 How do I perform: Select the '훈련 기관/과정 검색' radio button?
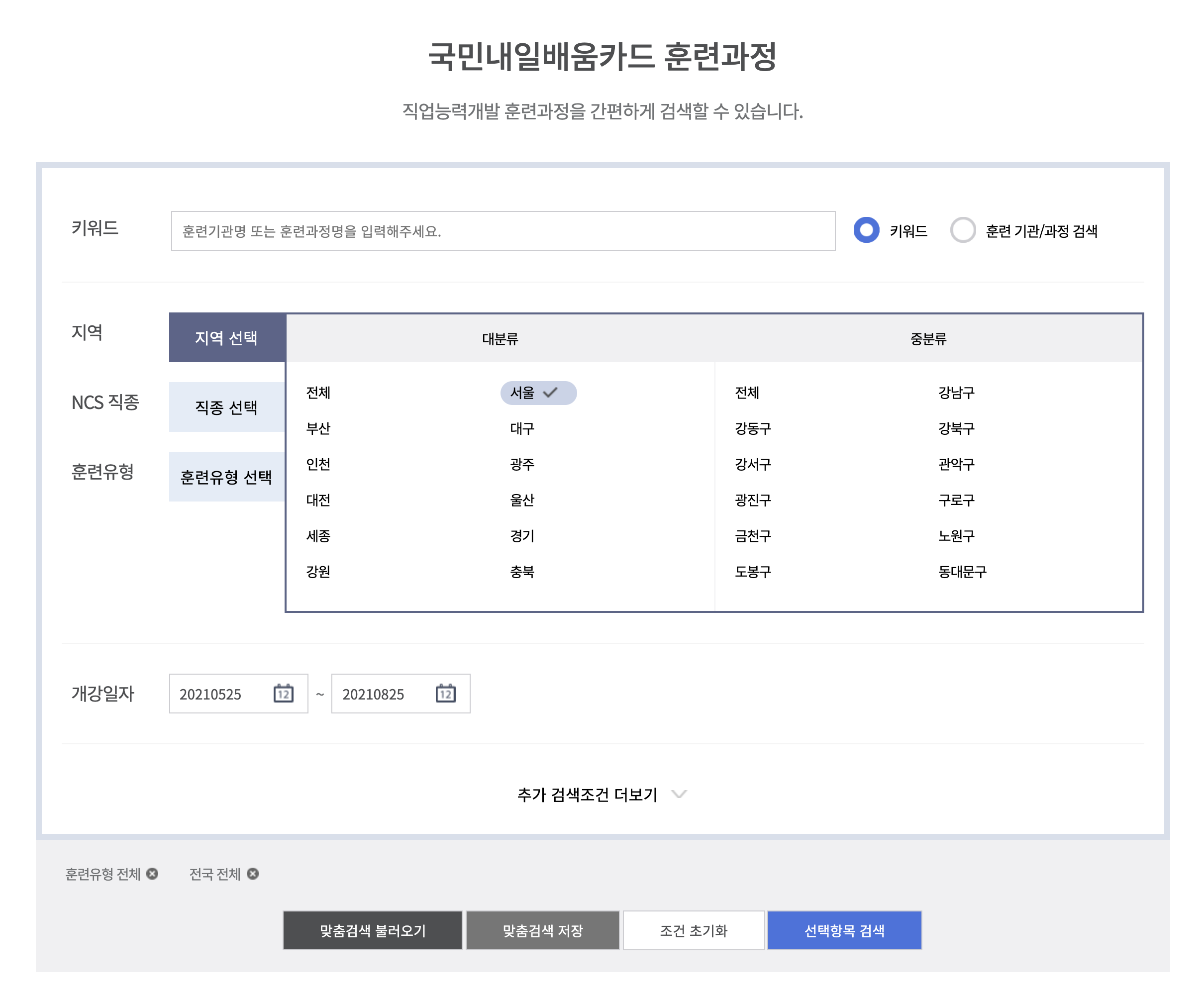(963, 230)
